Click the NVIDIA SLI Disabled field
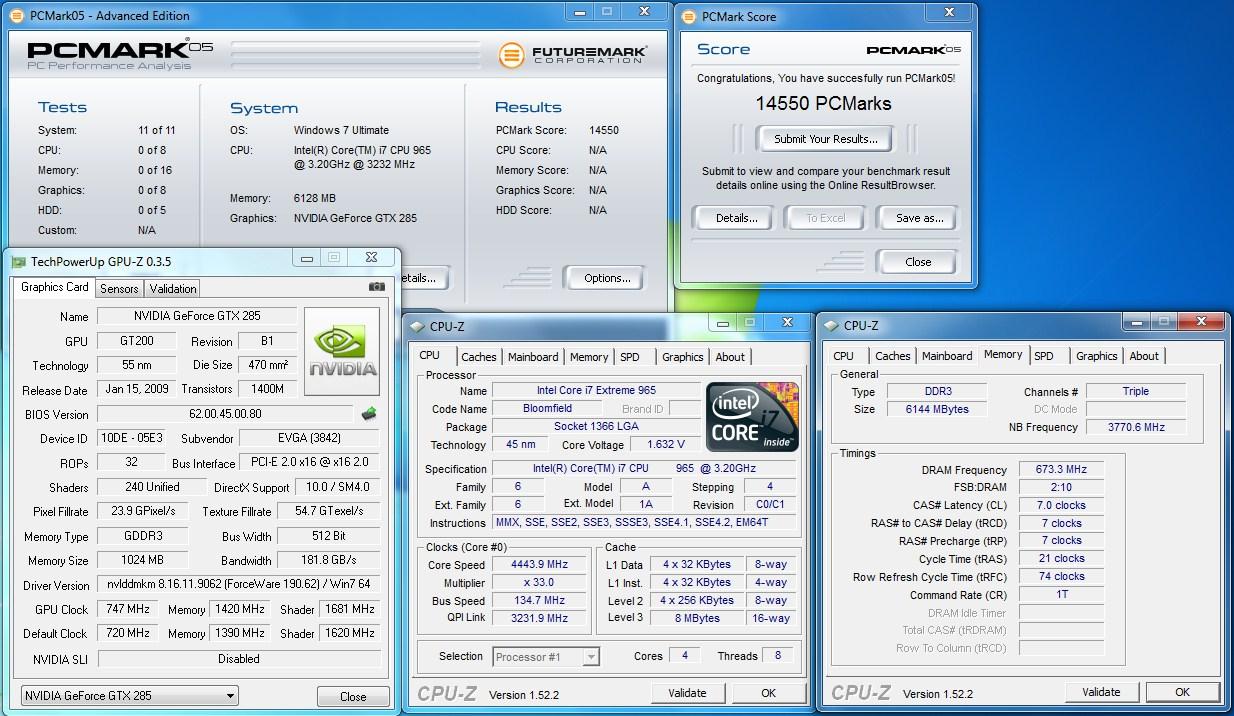This screenshot has width=1234, height=716. (x=239, y=659)
